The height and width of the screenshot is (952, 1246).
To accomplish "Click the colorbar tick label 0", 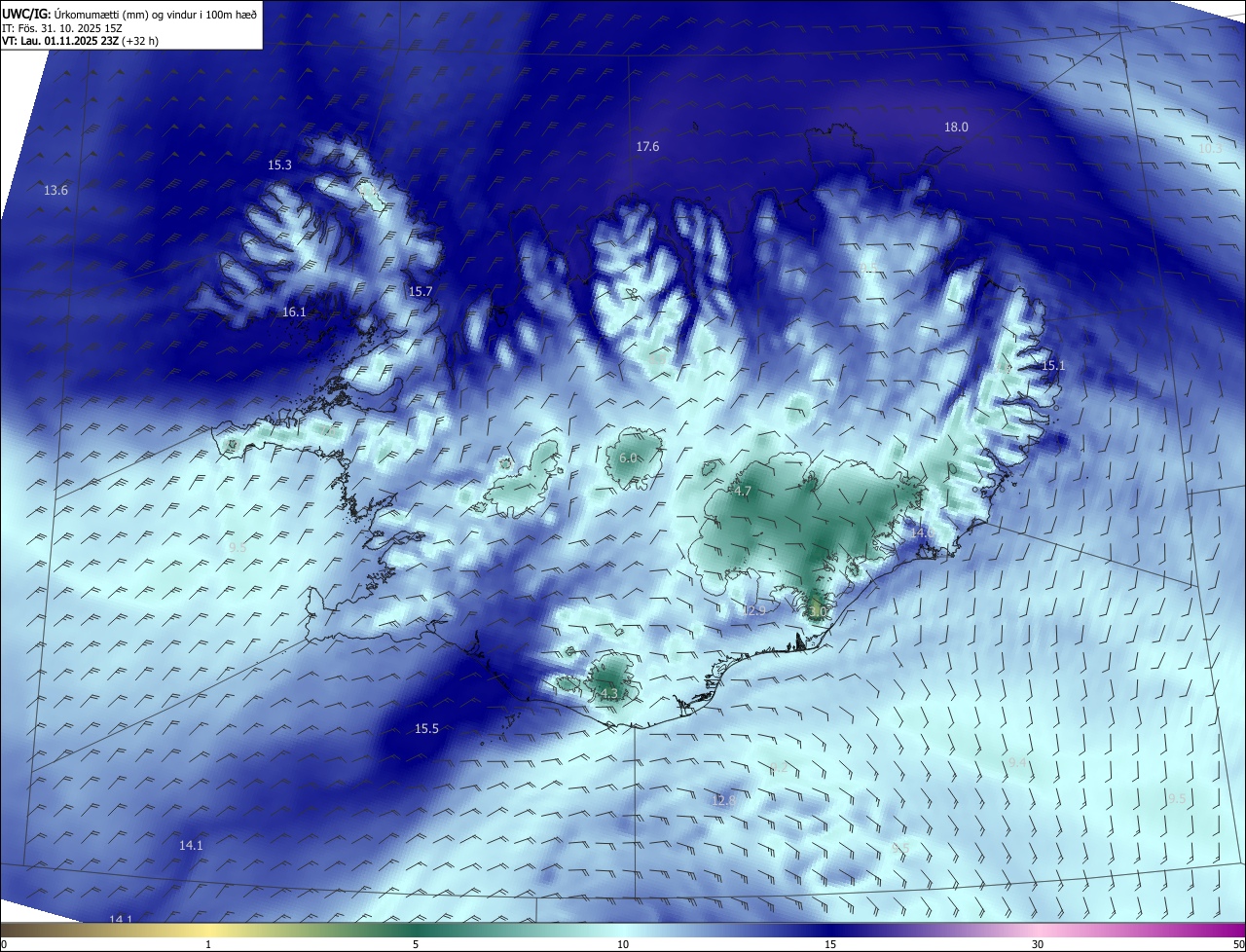I will click(4, 944).
